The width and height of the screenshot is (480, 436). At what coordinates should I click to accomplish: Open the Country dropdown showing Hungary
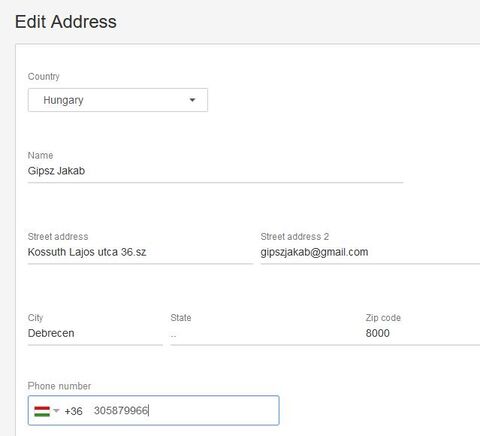pos(118,100)
